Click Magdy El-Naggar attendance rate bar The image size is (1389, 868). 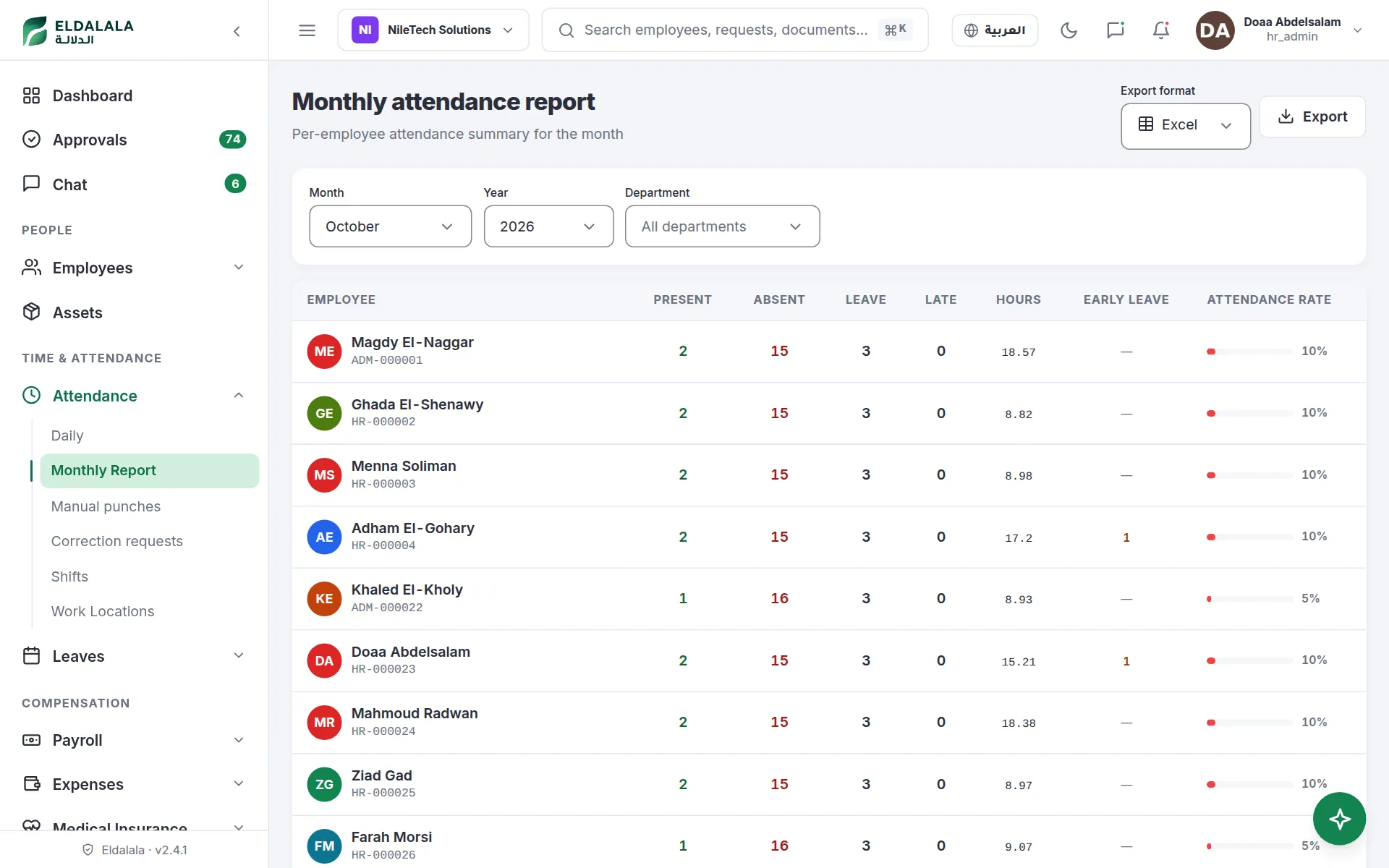(1249, 352)
